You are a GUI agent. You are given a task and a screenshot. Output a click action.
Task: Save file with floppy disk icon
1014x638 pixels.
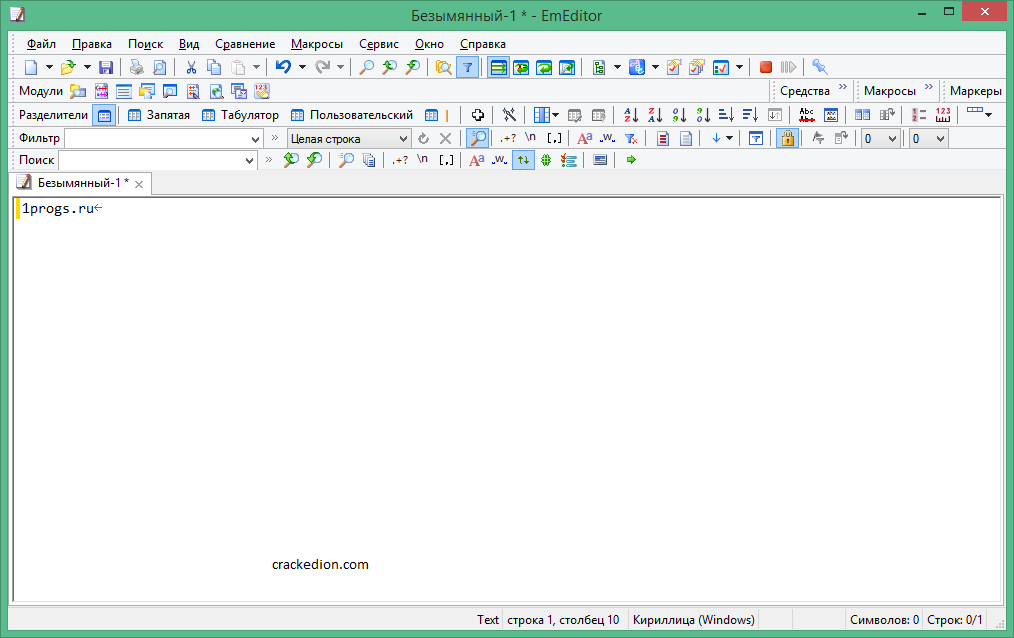click(105, 67)
